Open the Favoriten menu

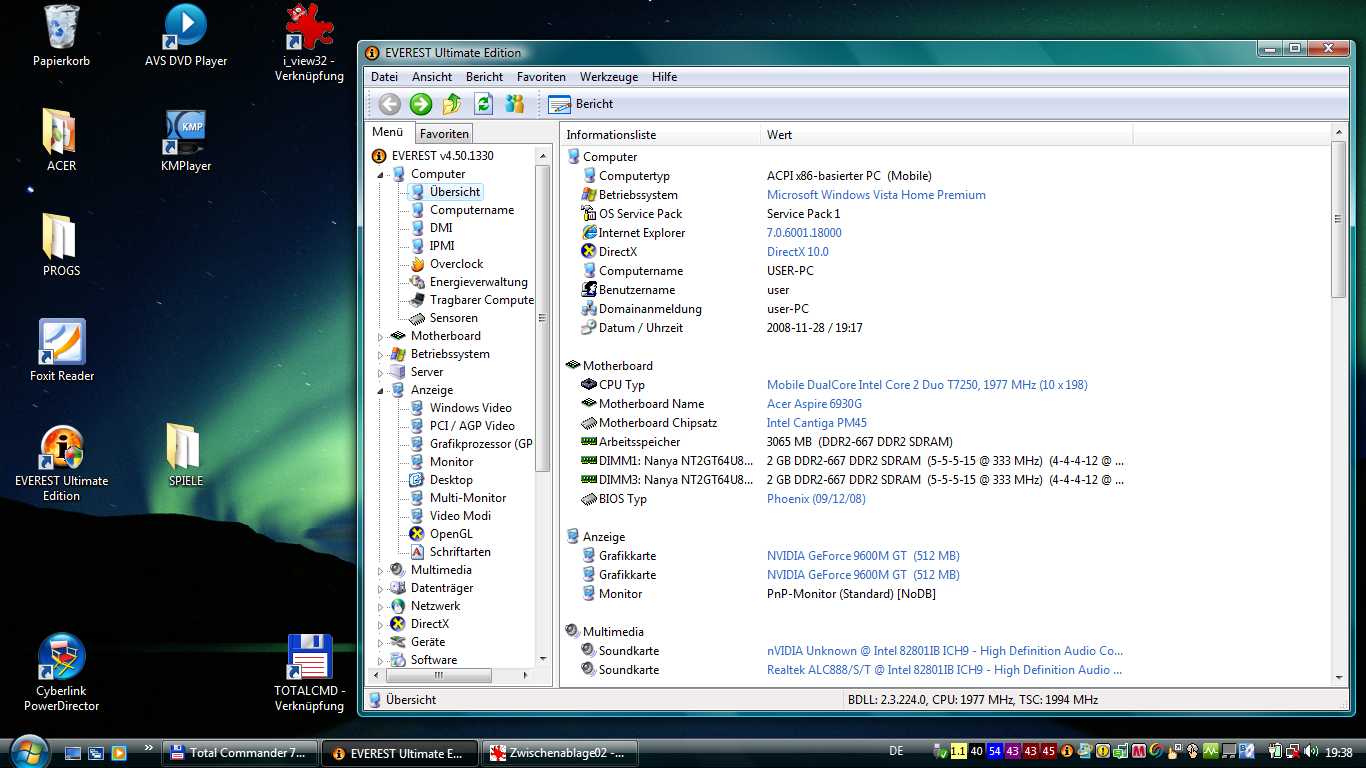click(x=541, y=77)
